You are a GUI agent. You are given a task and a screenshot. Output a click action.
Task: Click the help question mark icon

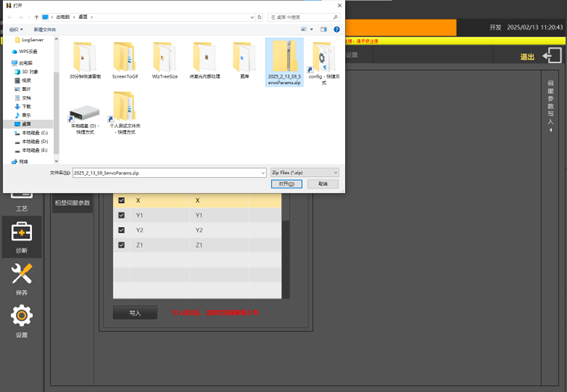point(337,29)
